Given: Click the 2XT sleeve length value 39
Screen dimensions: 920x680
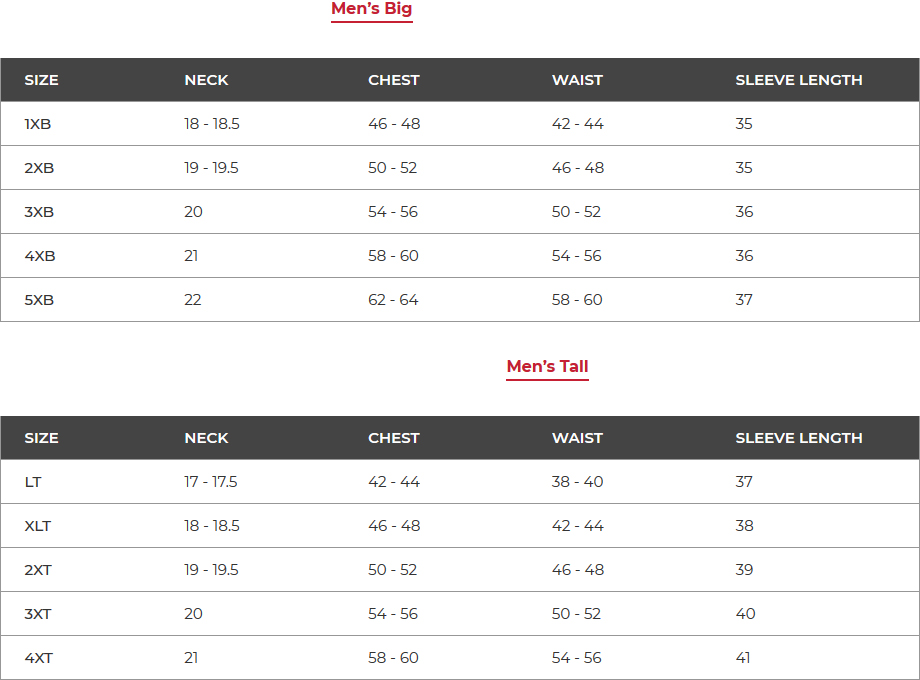Looking at the screenshot, I should pyautogui.click(x=744, y=570).
